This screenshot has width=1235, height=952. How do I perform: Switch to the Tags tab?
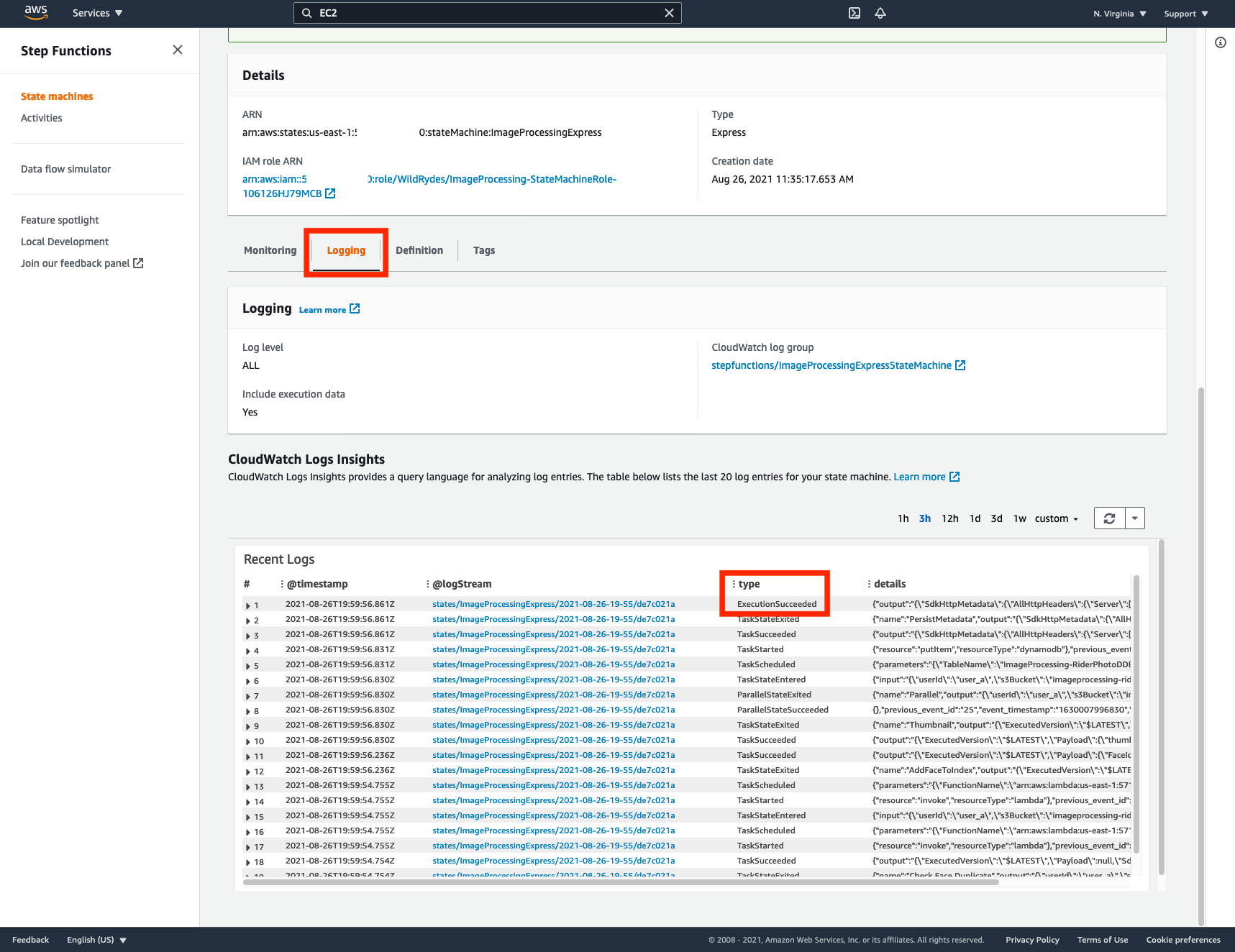pos(484,250)
